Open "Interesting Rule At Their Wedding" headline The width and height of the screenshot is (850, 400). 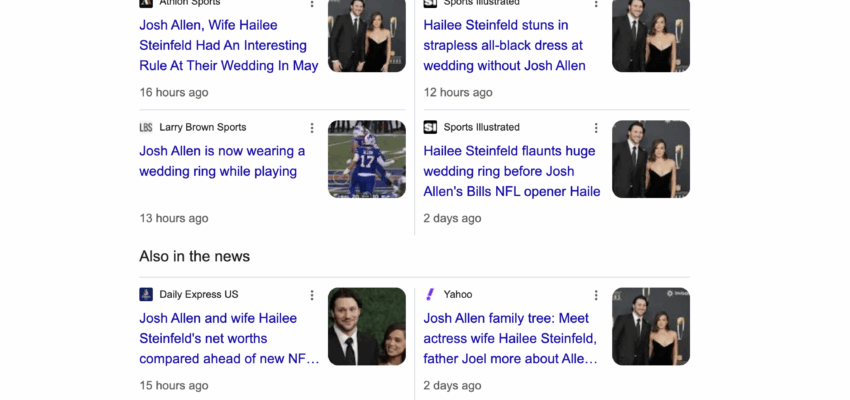pyautogui.click(x=228, y=45)
